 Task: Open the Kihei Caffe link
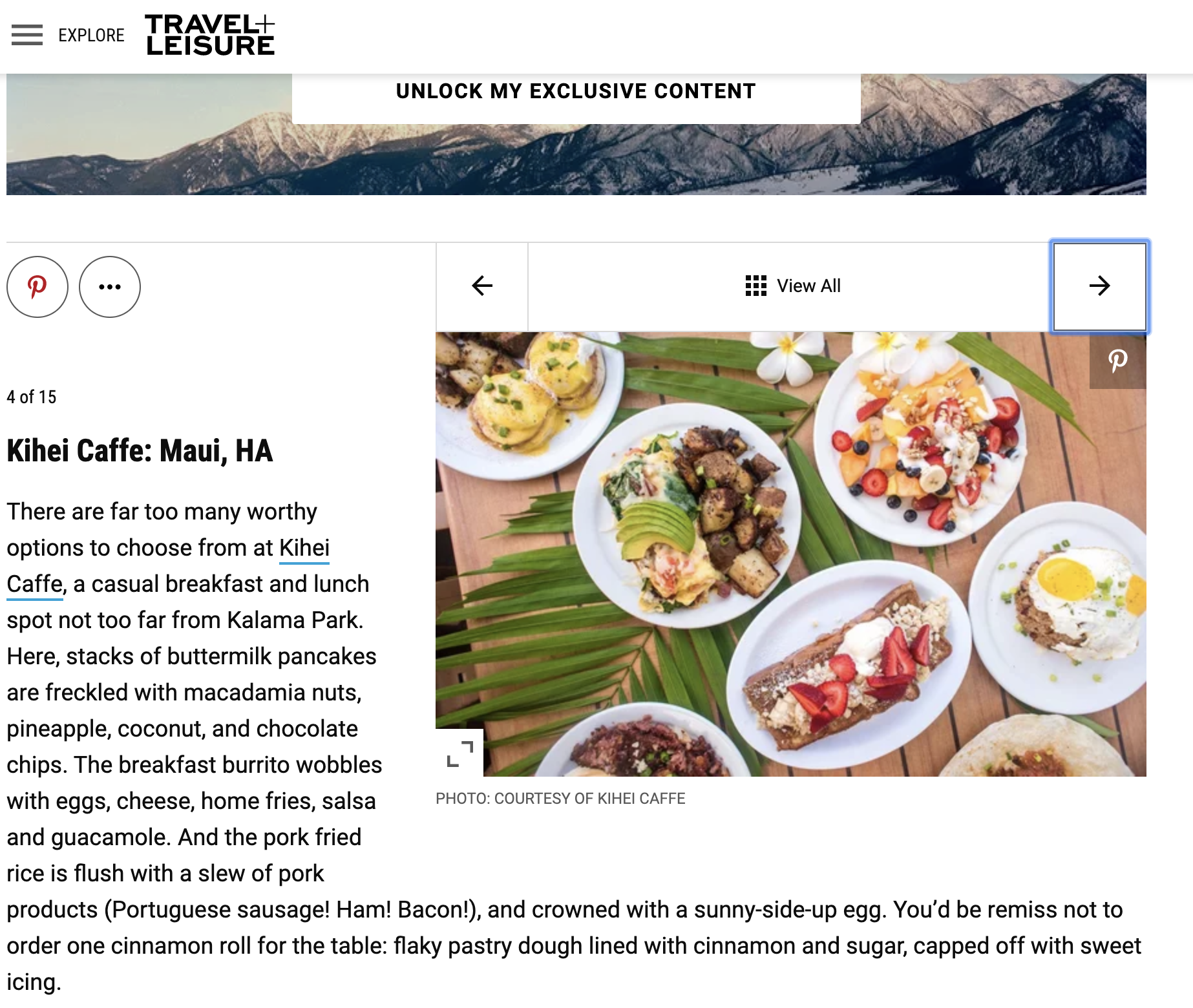(304, 548)
